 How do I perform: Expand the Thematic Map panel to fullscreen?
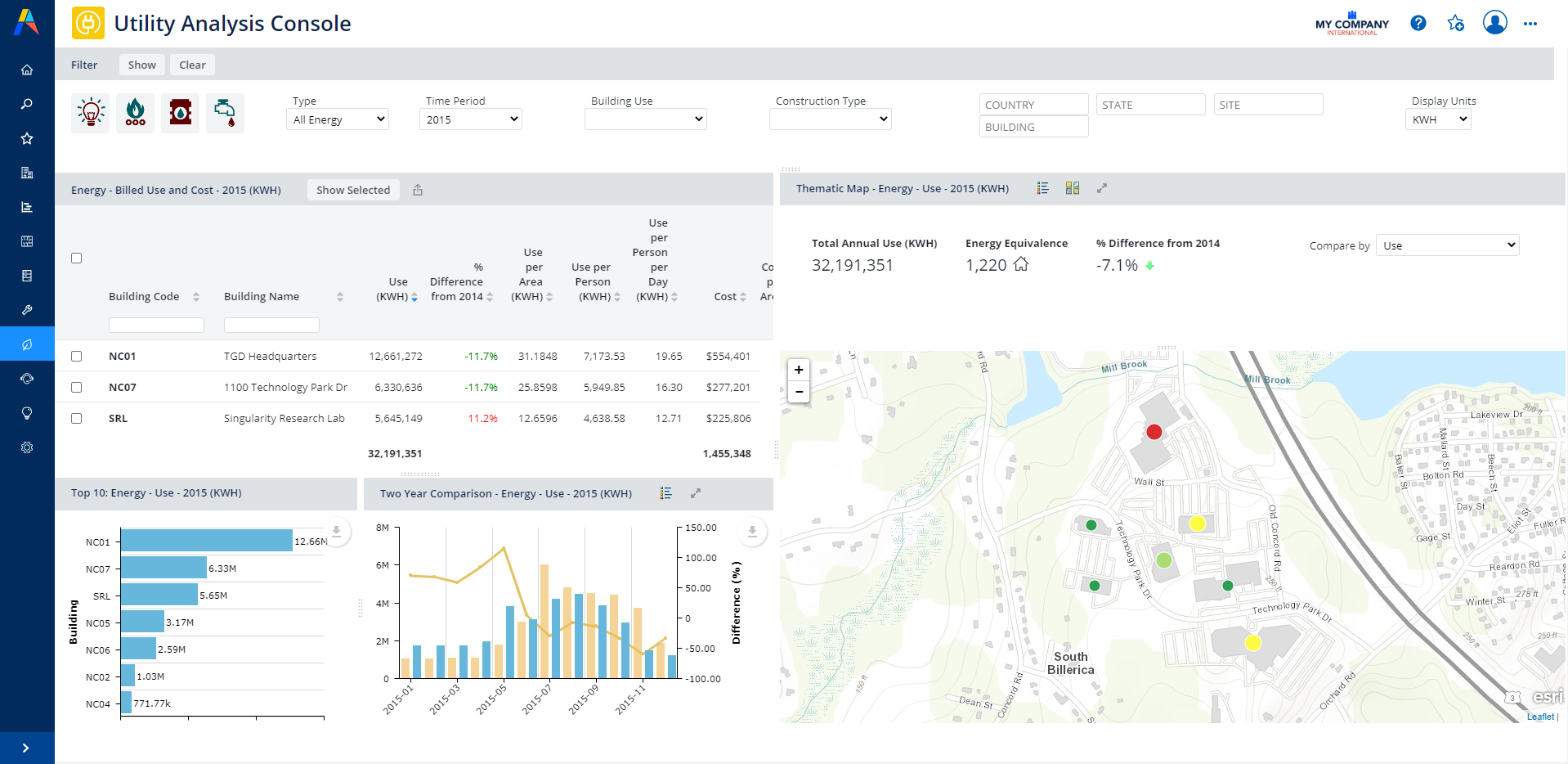1102,188
